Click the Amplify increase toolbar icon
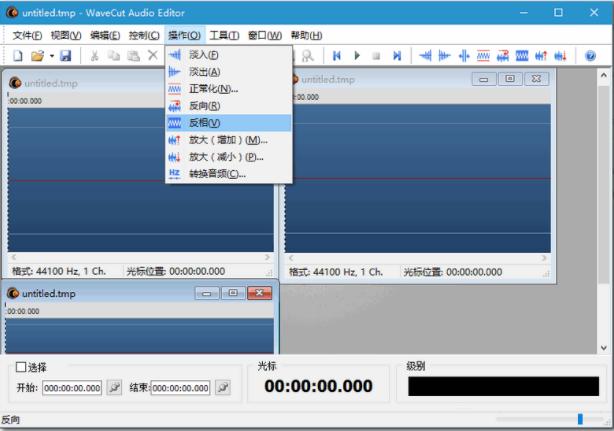Image resolution: width=614 pixels, height=431 pixels. pos(541,56)
